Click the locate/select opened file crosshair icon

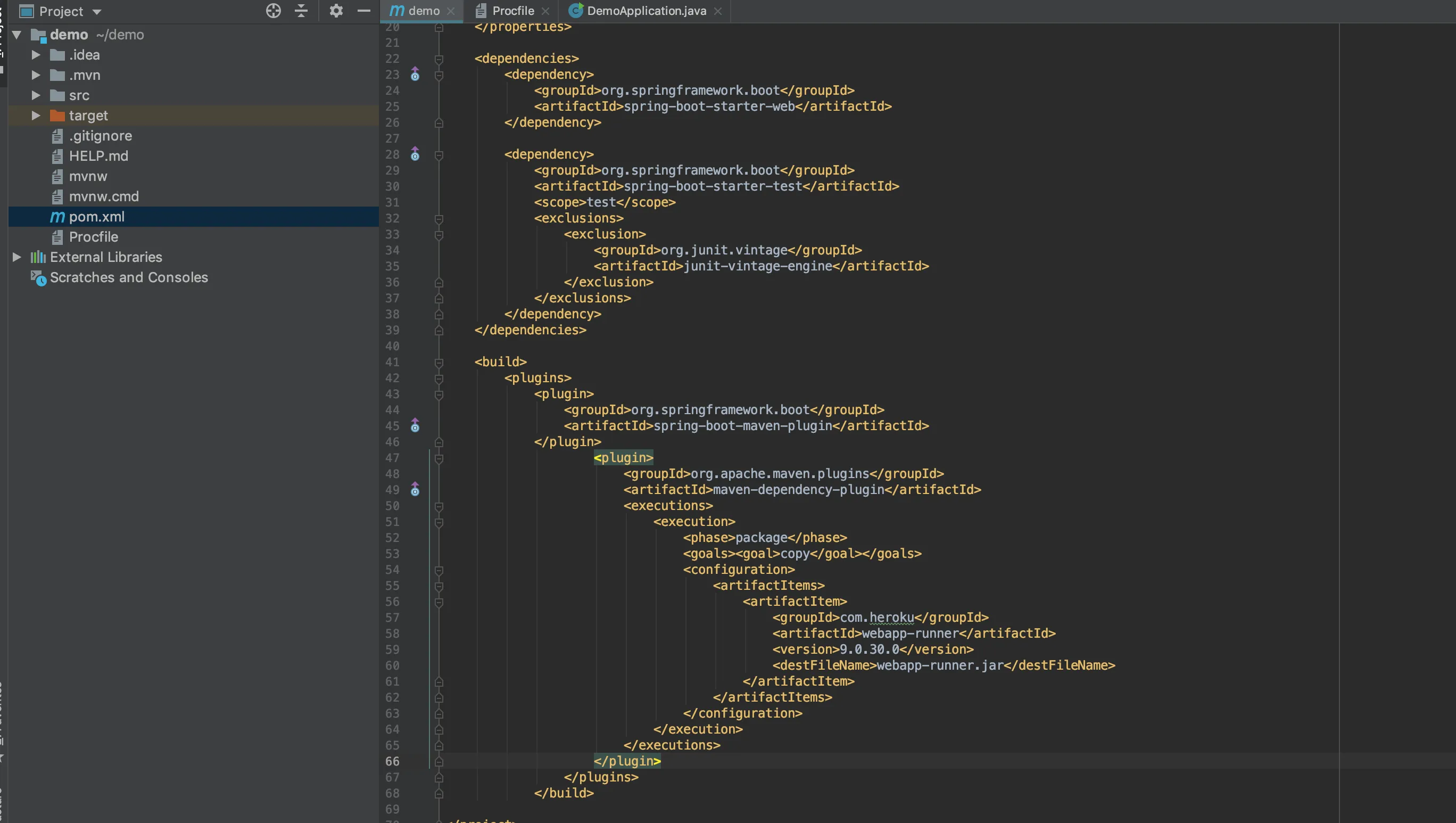pos(274,11)
